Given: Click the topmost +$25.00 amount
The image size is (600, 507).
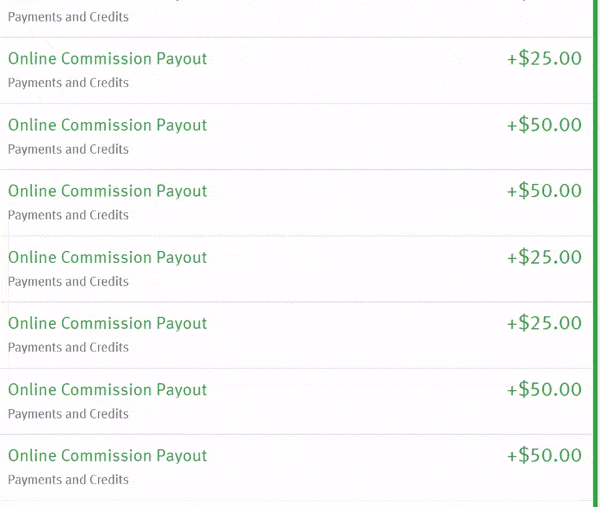Looking at the screenshot, I should point(544,59).
